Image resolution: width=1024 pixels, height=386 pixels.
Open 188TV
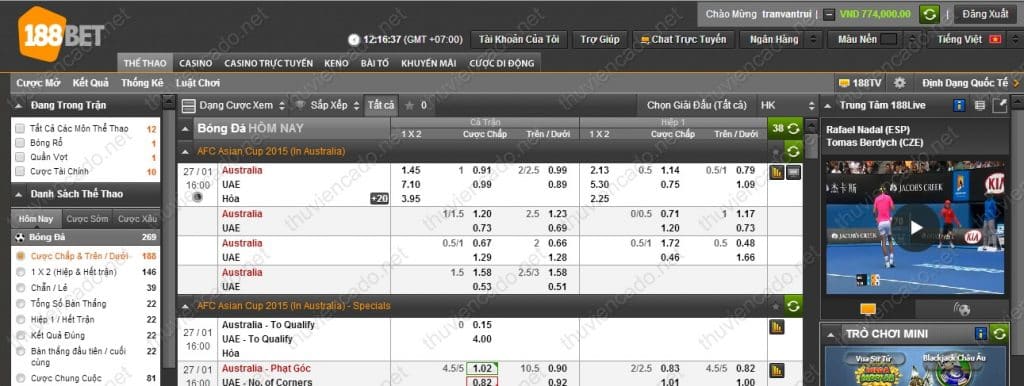[860, 83]
